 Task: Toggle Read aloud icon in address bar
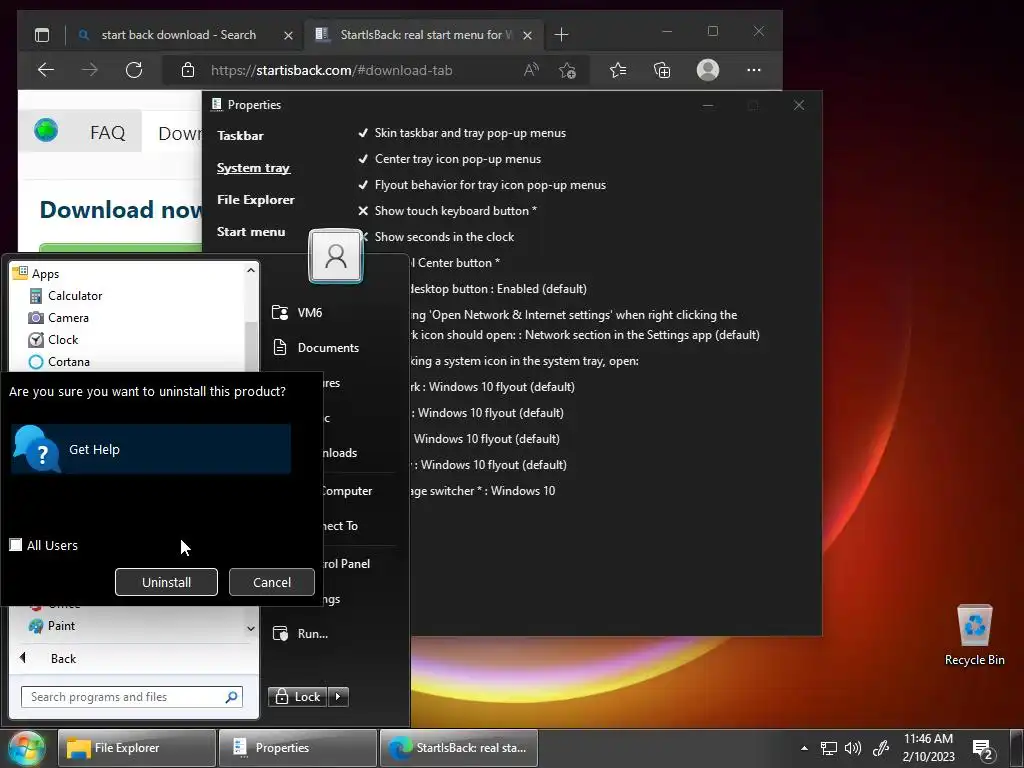pyautogui.click(x=532, y=70)
